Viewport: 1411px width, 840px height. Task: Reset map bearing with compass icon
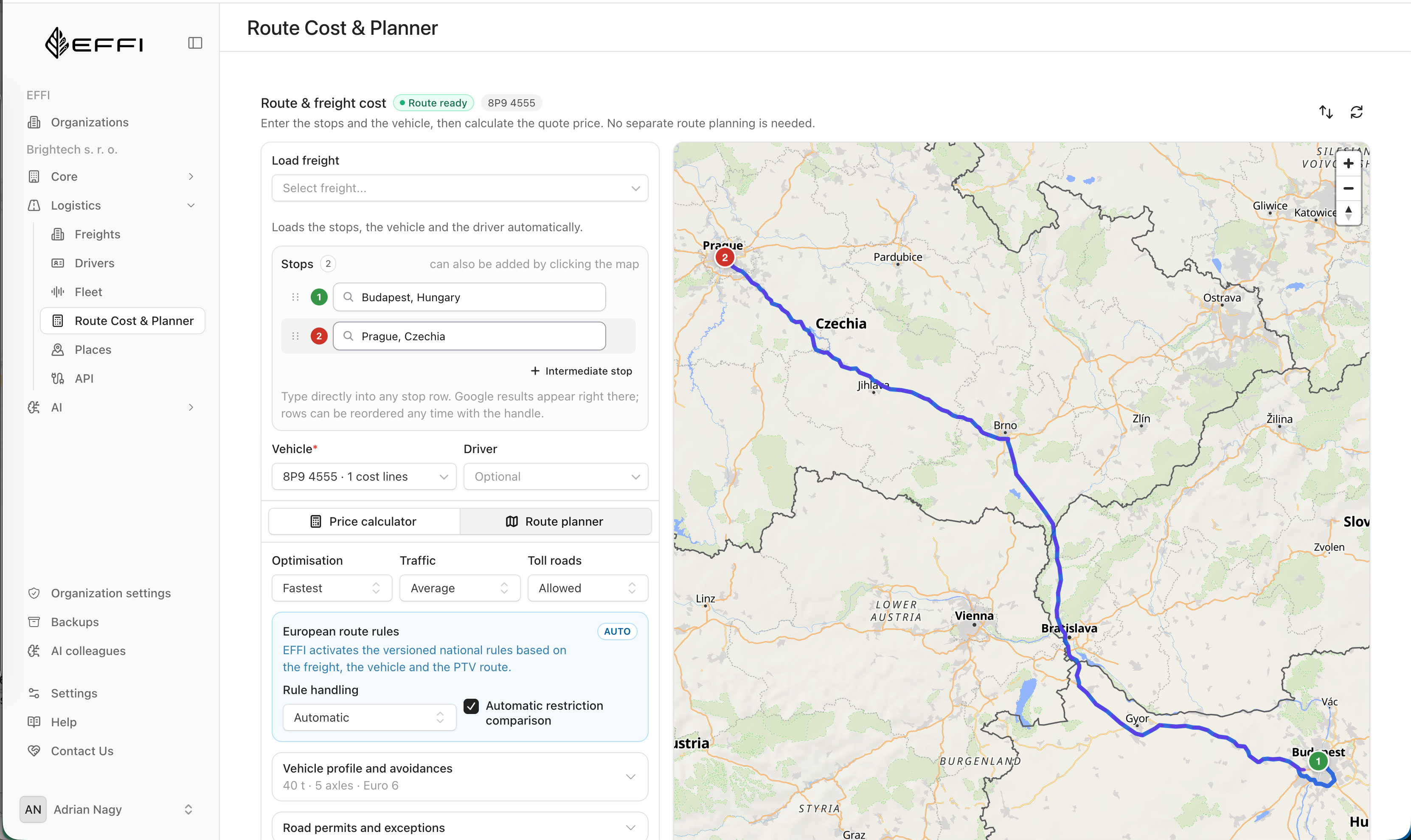pos(1348,213)
